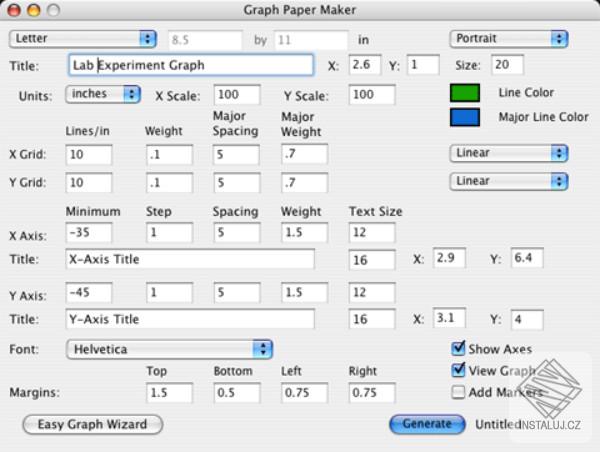
Task: Click the title Size field showing 20
Action: [x=507, y=65]
